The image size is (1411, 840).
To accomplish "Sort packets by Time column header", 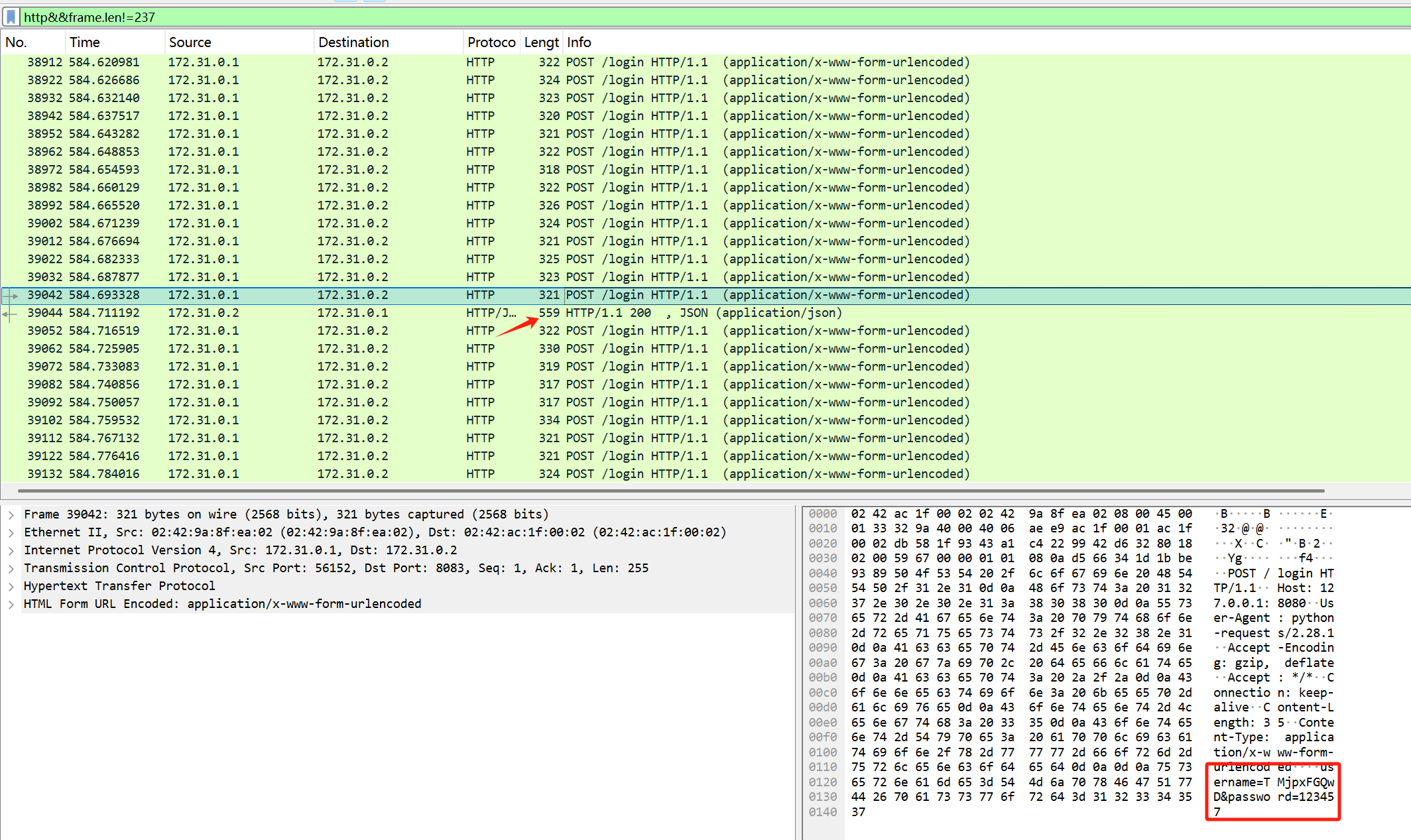I will [85, 42].
